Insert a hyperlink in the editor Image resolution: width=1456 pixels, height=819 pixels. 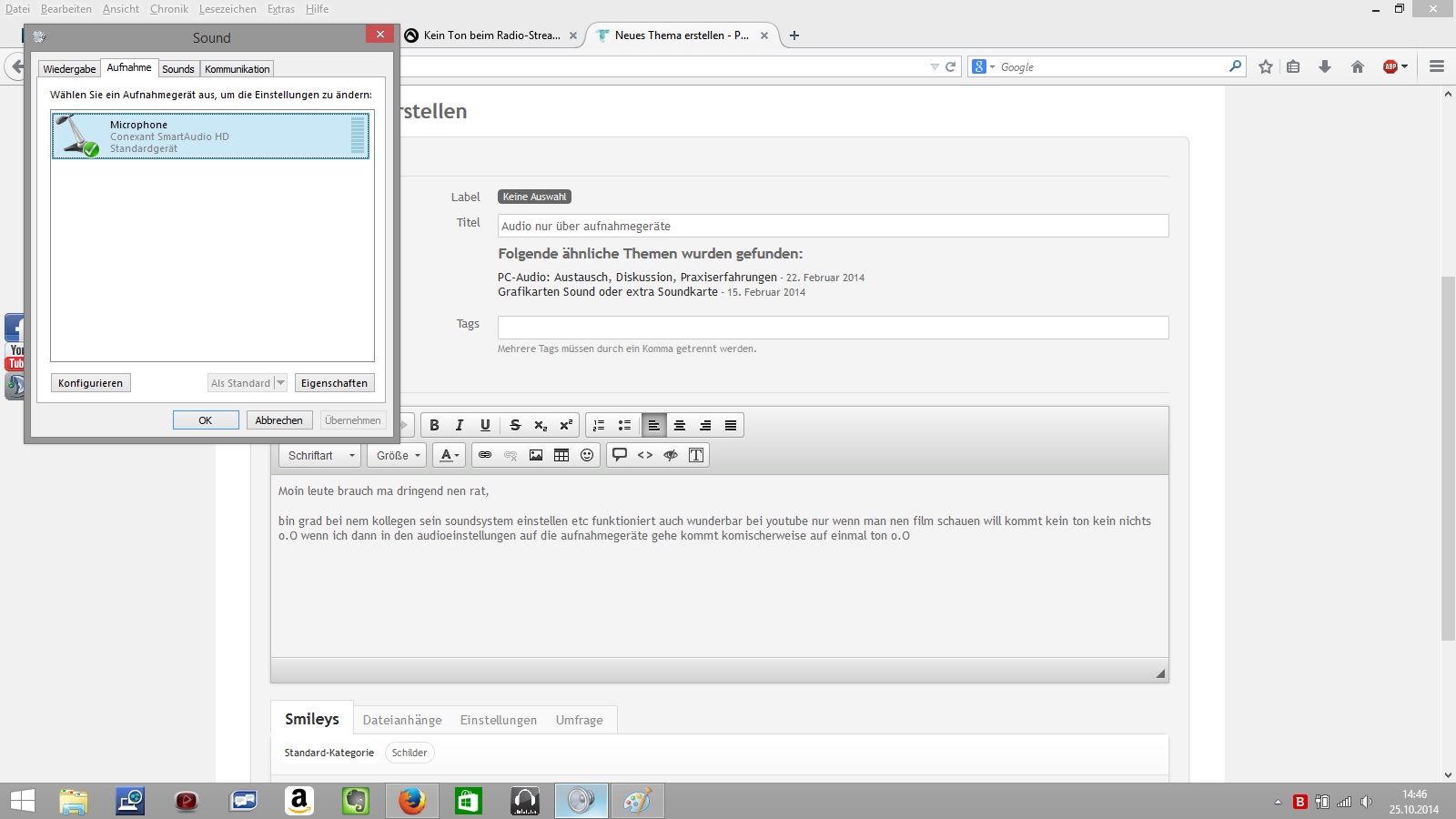(485, 455)
